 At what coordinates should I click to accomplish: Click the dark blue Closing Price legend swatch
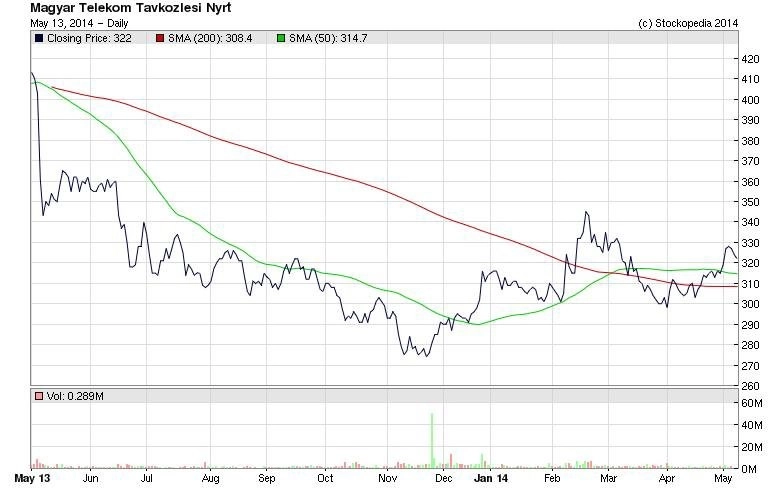(x=39, y=38)
